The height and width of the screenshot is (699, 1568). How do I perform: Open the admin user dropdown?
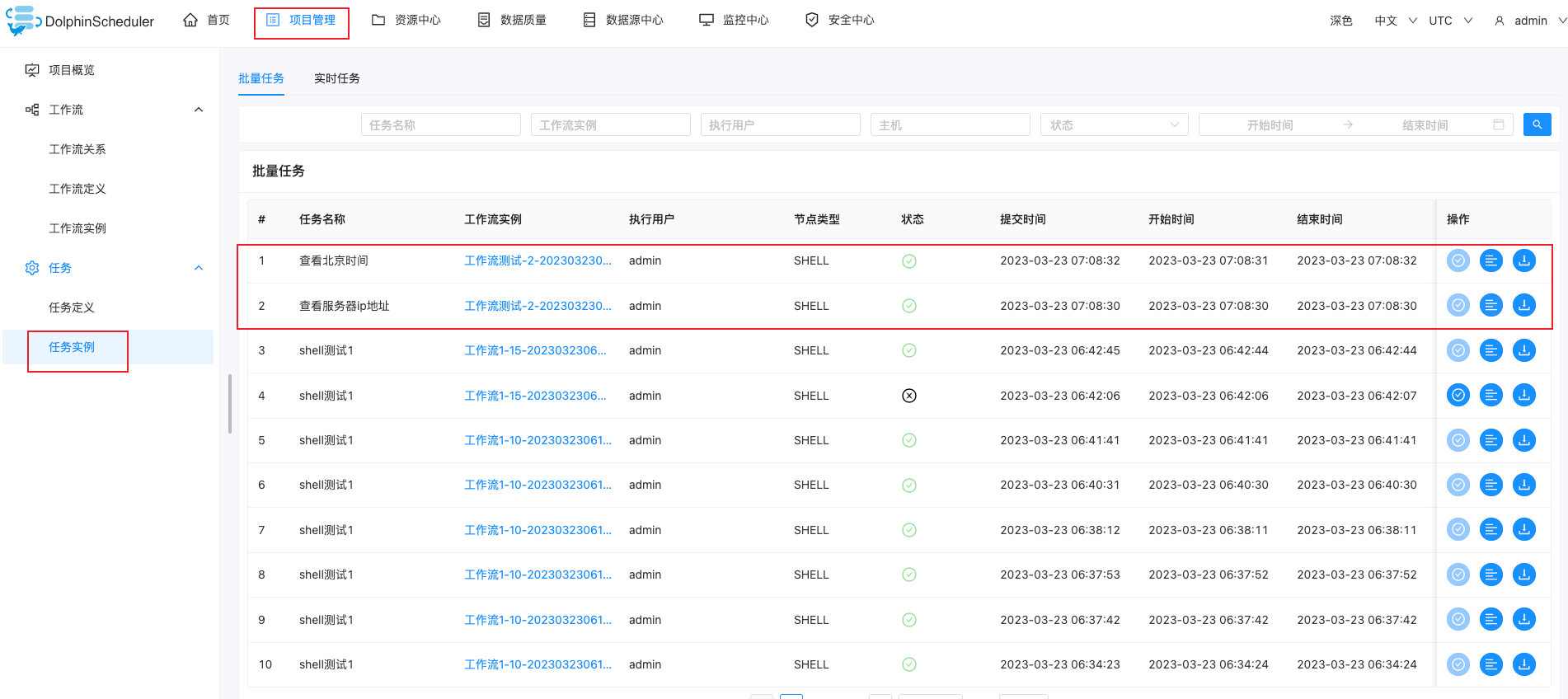1530,21
